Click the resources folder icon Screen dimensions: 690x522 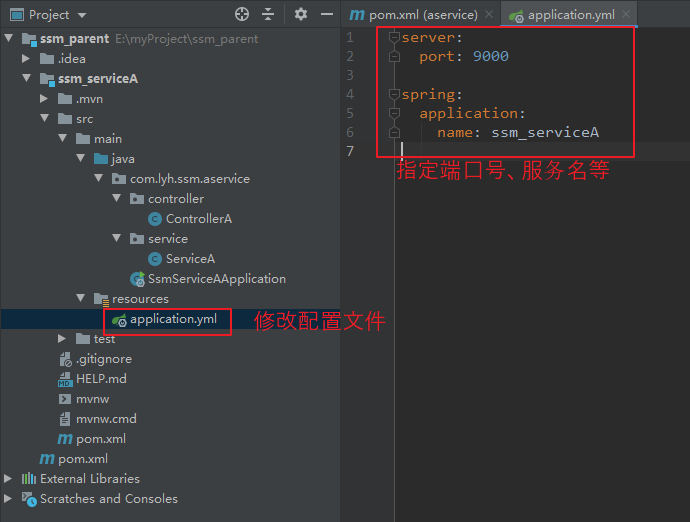pyautogui.click(x=101, y=299)
